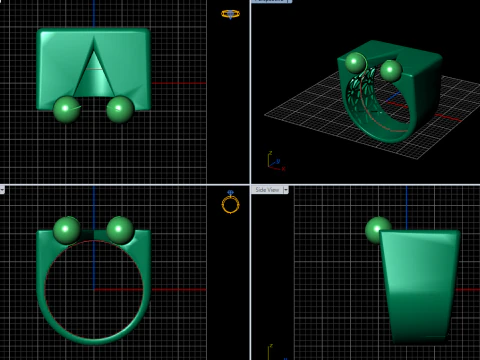Click the top-down ring icon in the upper-left viewport
This screenshot has height=360, width=480.
click(x=230, y=14)
